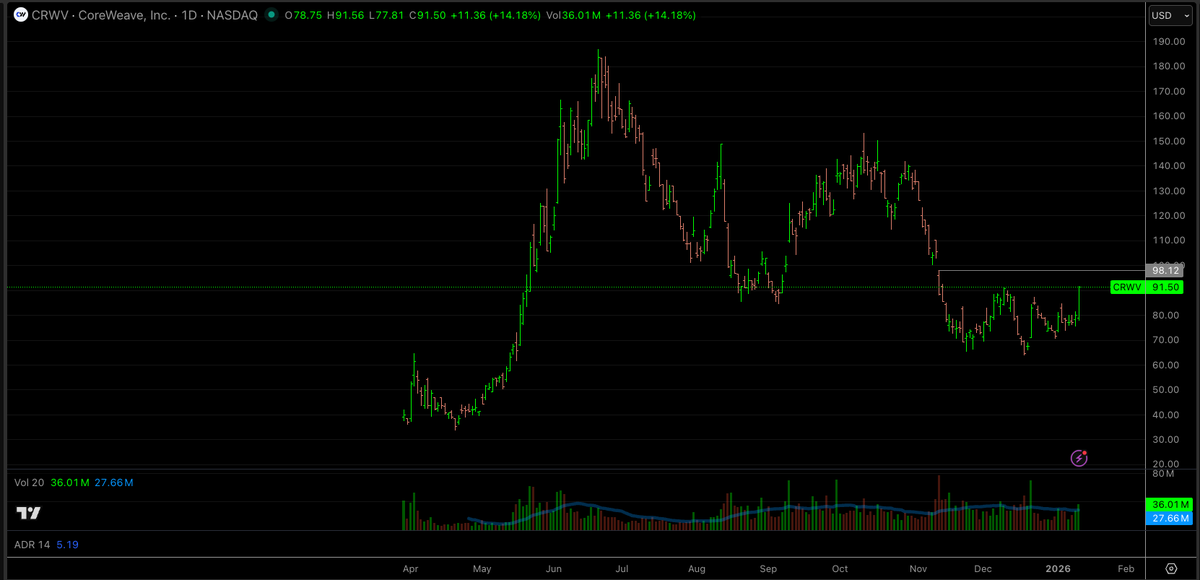Select the ADR 14 indicator label

[30, 545]
